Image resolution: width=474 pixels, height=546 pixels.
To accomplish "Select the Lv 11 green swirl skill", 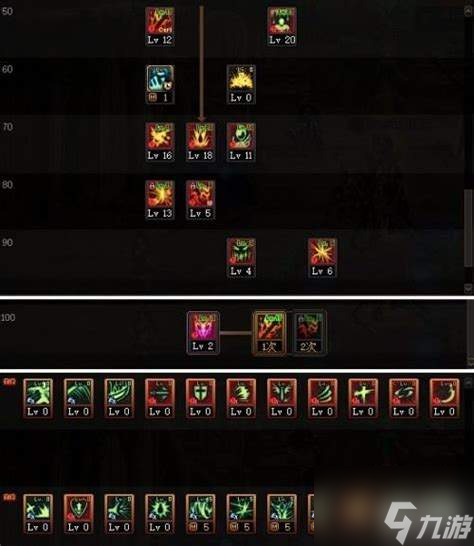I will tap(241, 142).
